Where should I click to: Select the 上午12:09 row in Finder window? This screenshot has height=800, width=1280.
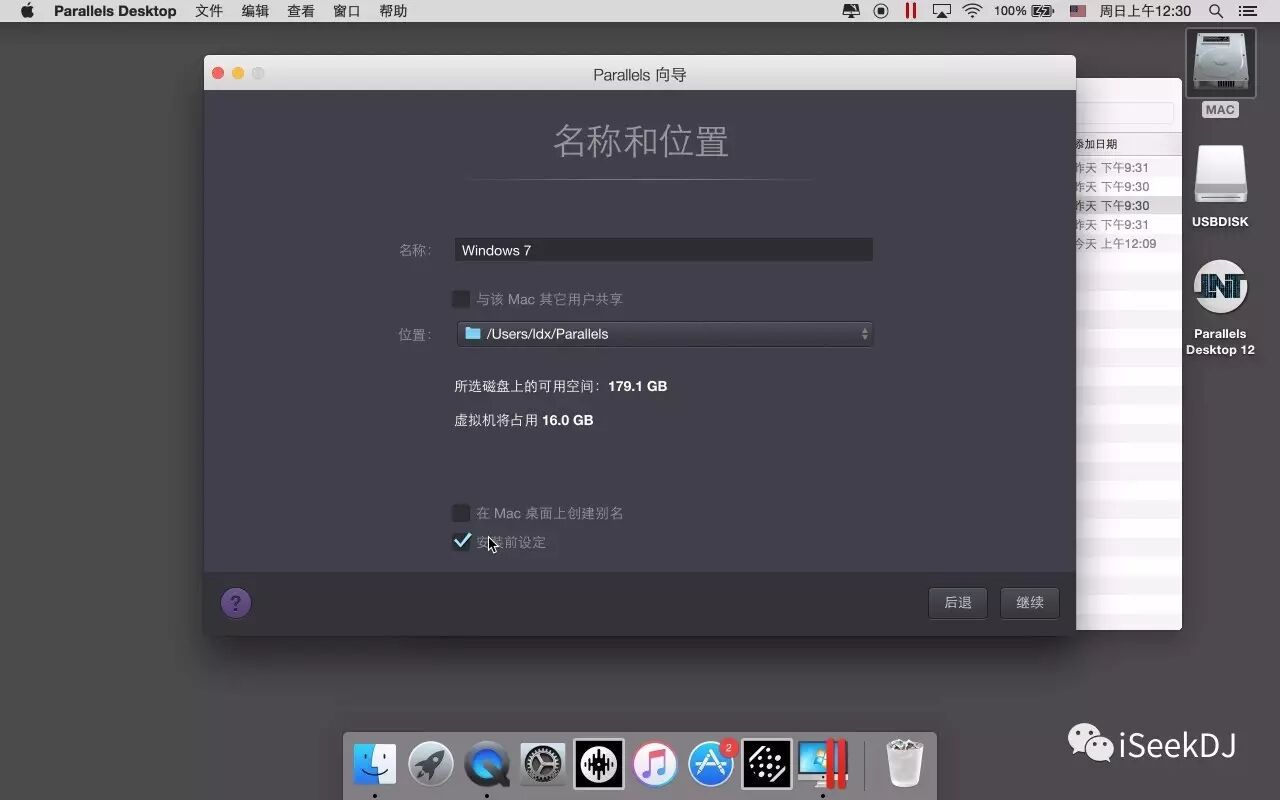1128,244
